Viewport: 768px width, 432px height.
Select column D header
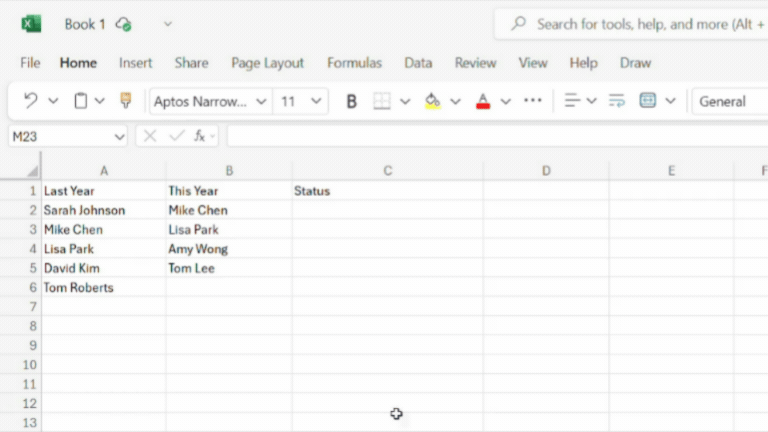tap(546, 170)
